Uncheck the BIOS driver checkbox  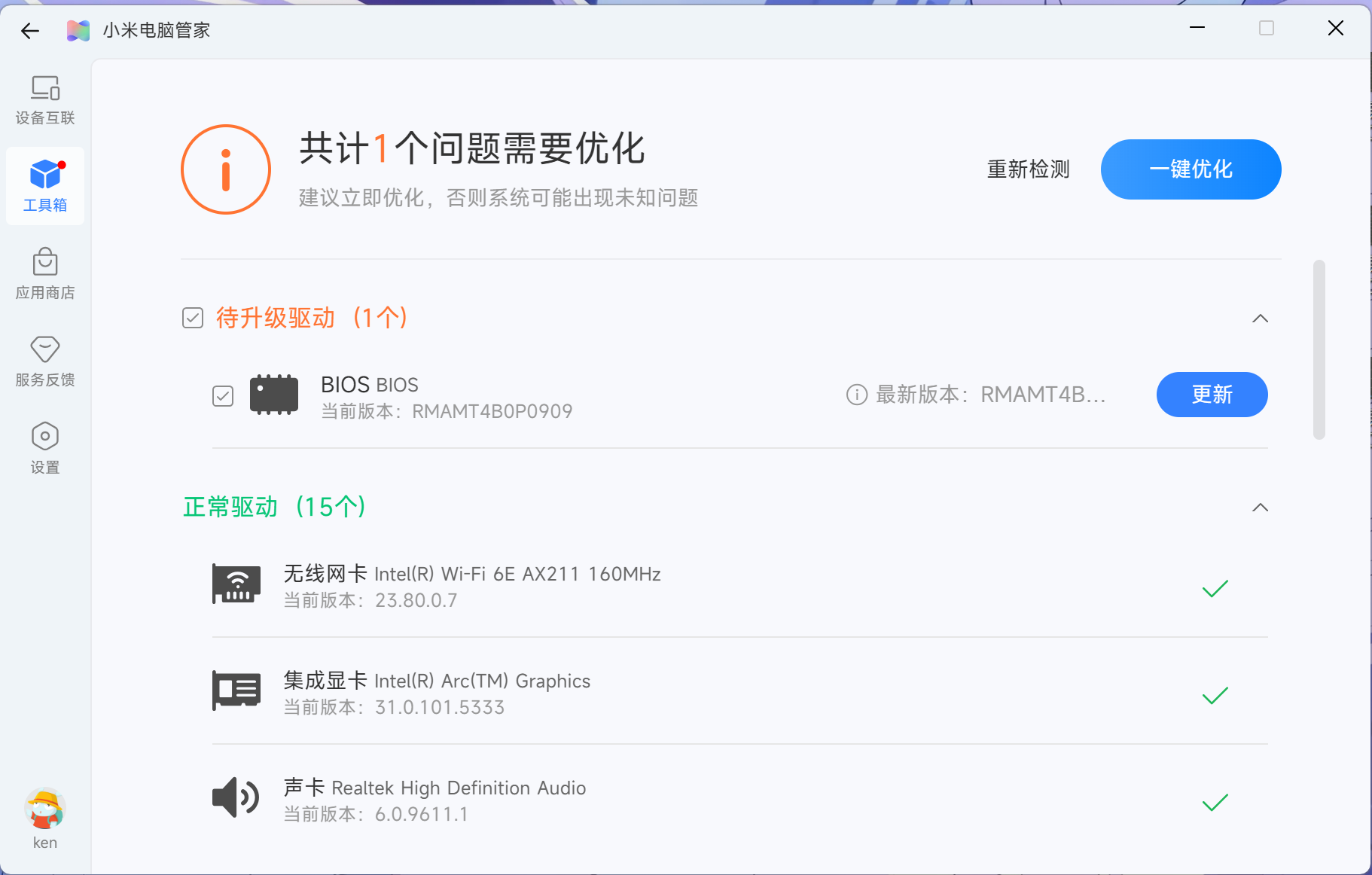pyautogui.click(x=223, y=396)
